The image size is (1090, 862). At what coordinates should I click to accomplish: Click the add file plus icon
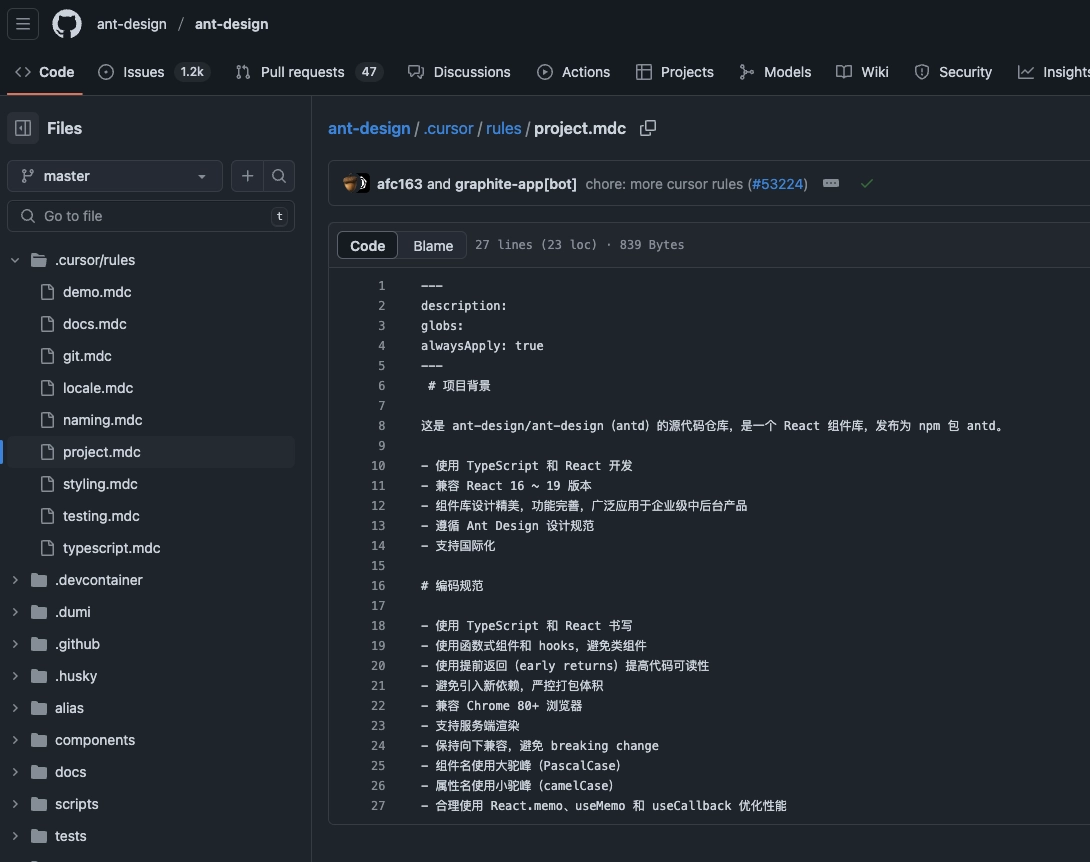coord(247,176)
